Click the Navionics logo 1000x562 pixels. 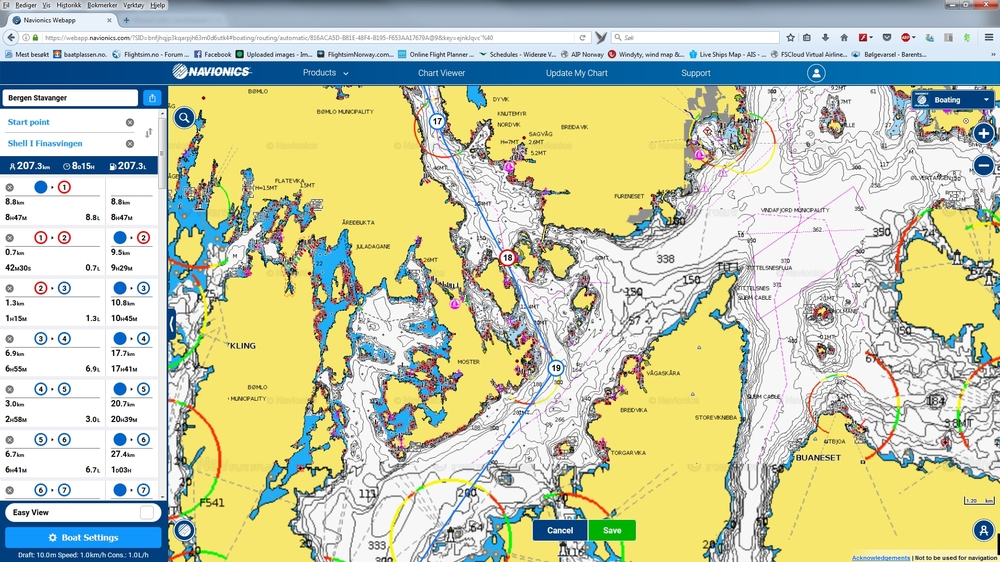point(212,71)
